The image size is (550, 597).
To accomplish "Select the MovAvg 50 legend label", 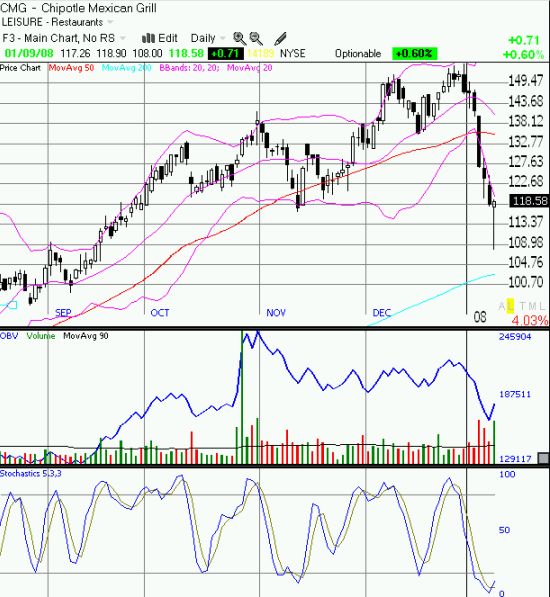I will point(71,68).
